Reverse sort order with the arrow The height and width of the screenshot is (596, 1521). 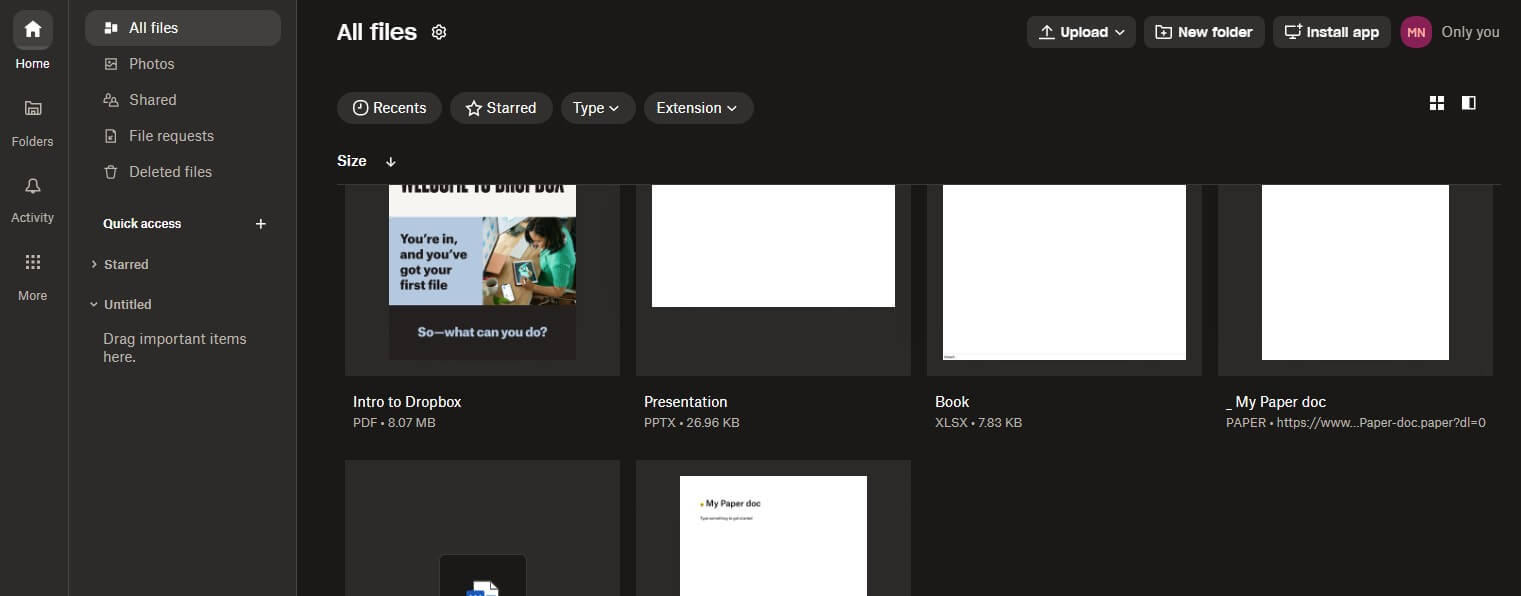coord(391,161)
